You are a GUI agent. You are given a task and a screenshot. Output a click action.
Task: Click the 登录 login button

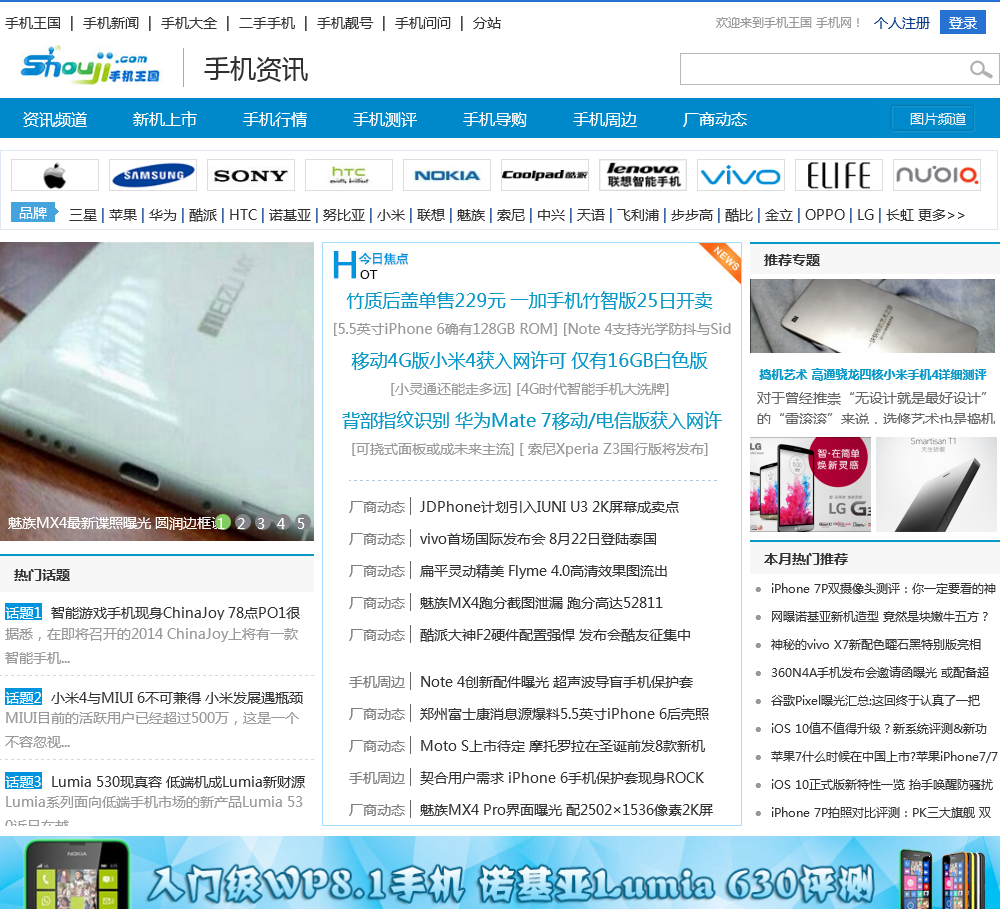click(962, 23)
